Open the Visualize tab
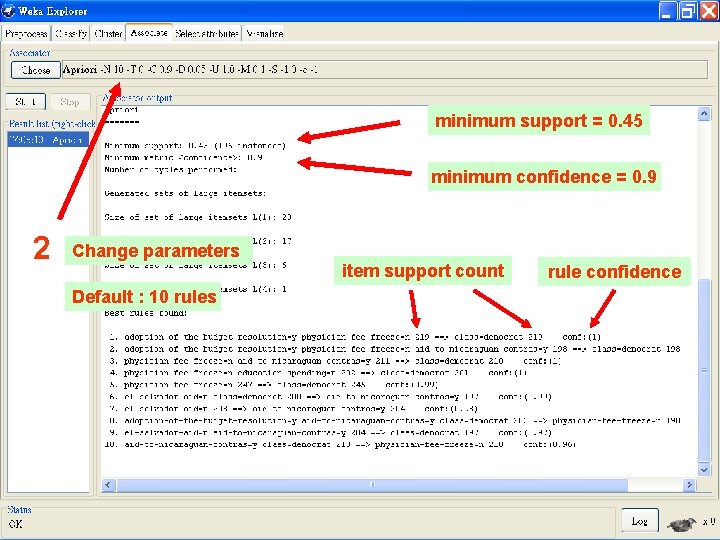Viewport: 720px width, 540px height. (x=264, y=34)
